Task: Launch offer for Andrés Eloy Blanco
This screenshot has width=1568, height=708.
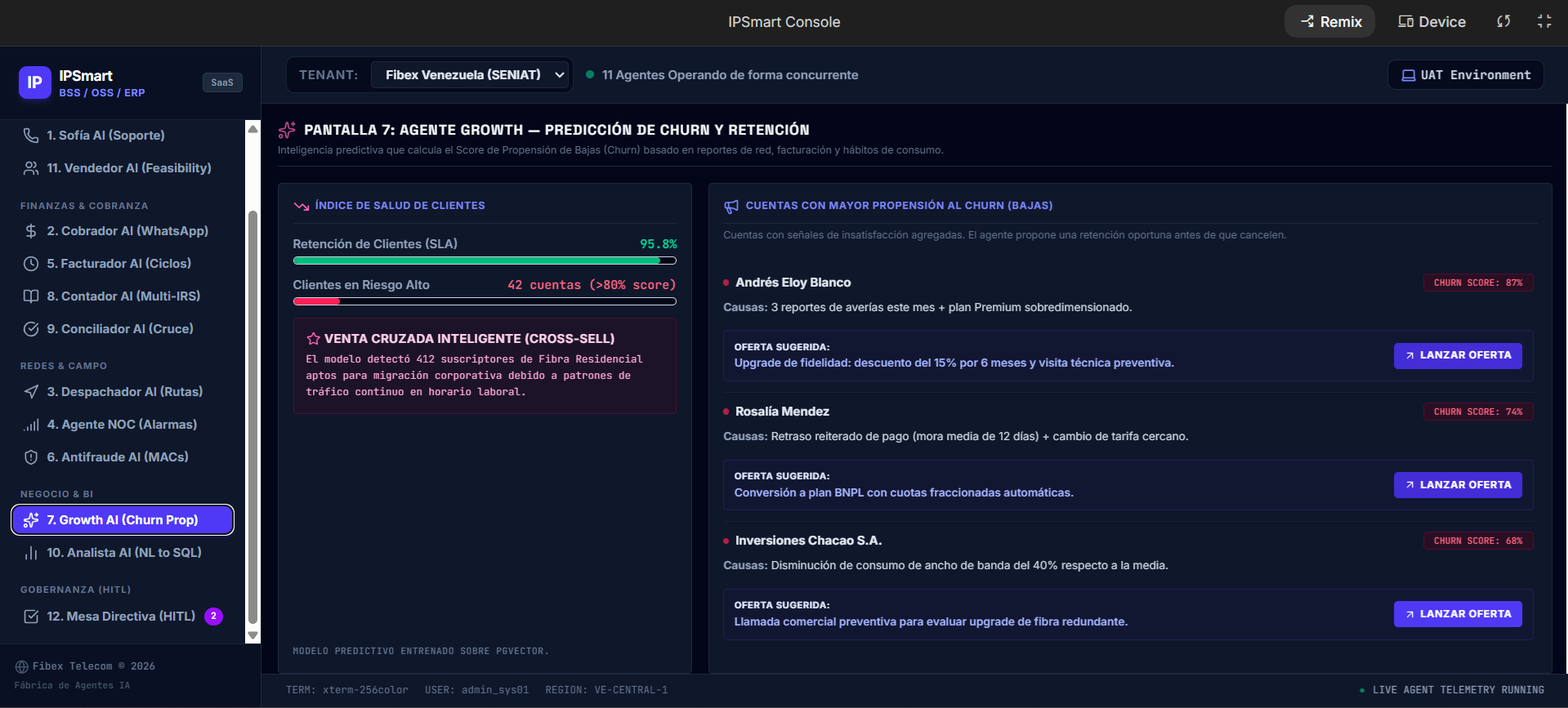Action: click(1458, 355)
